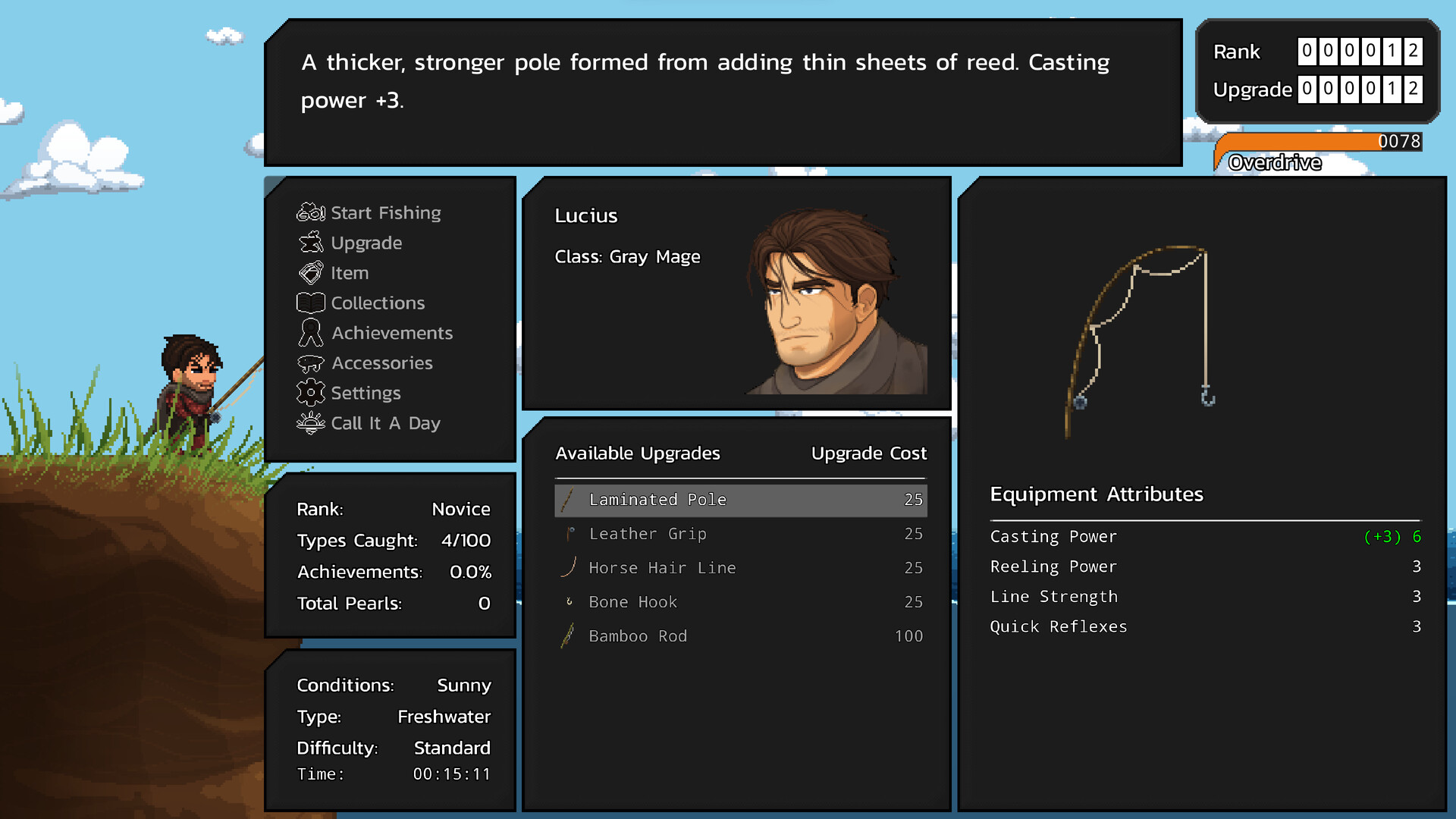Click the Bone Hook item icon
The height and width of the screenshot is (819, 1456).
pos(569,601)
